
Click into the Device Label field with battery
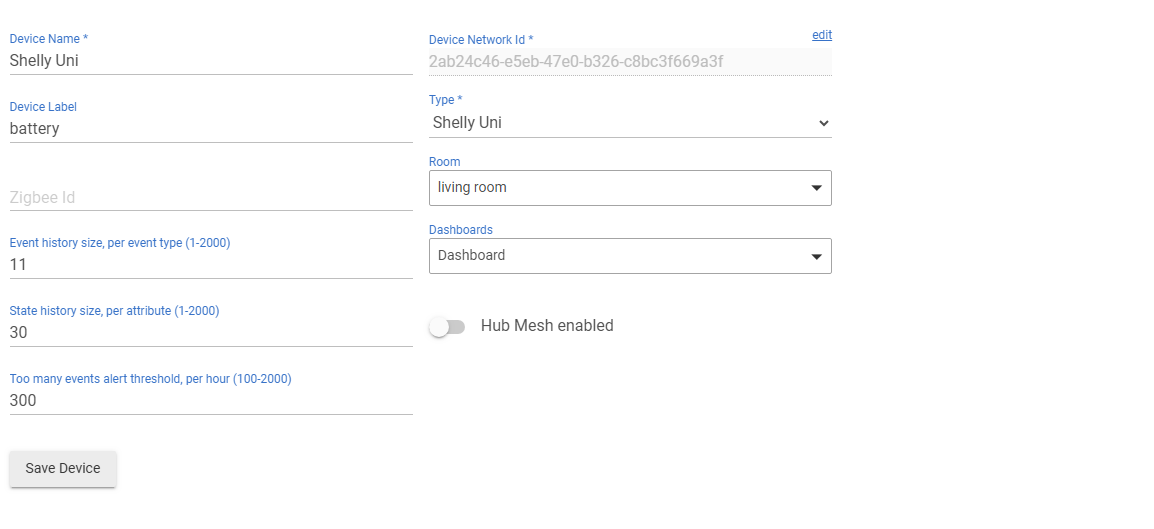pos(211,129)
